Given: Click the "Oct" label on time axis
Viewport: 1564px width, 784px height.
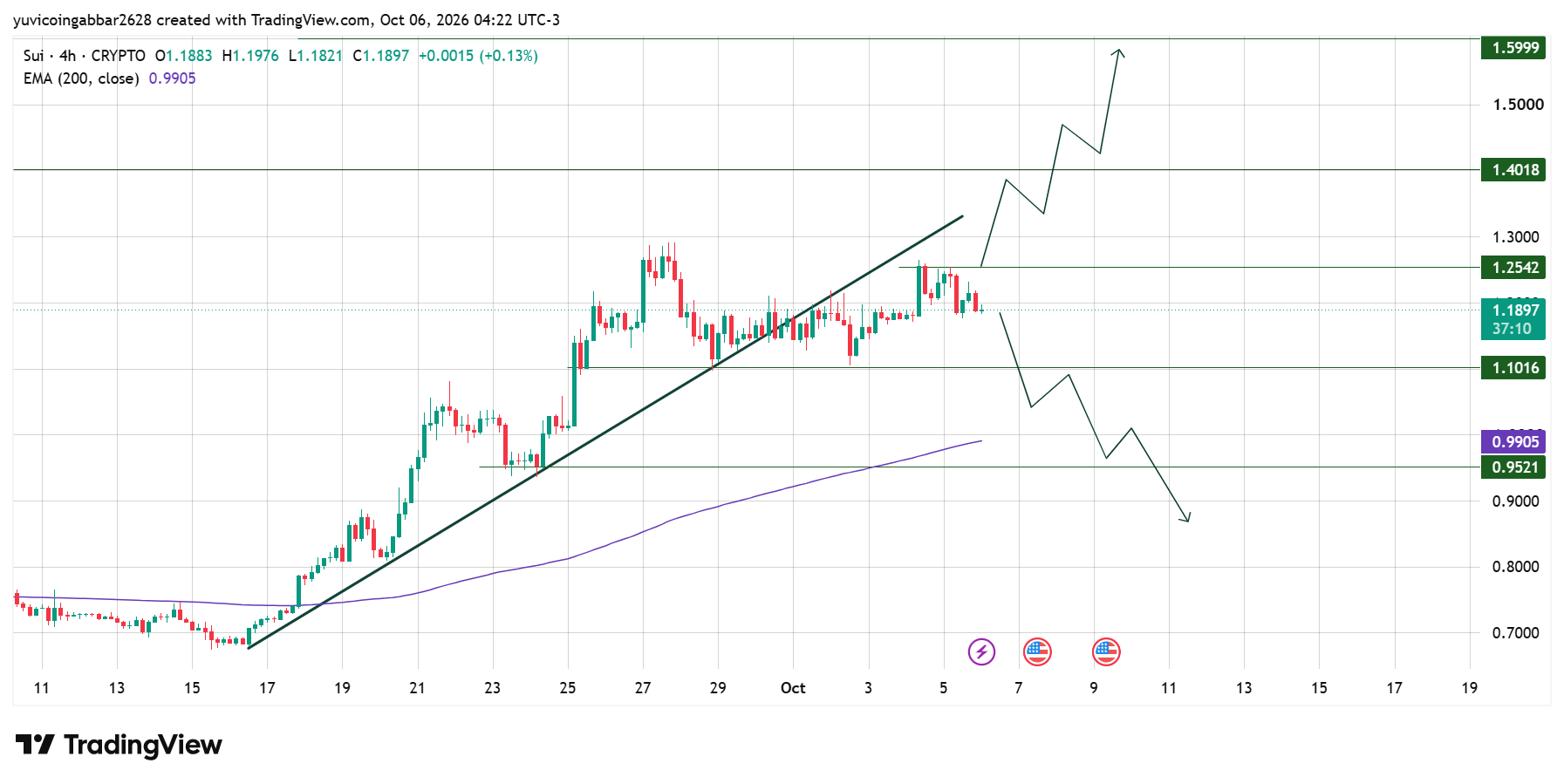Looking at the screenshot, I should click(793, 688).
